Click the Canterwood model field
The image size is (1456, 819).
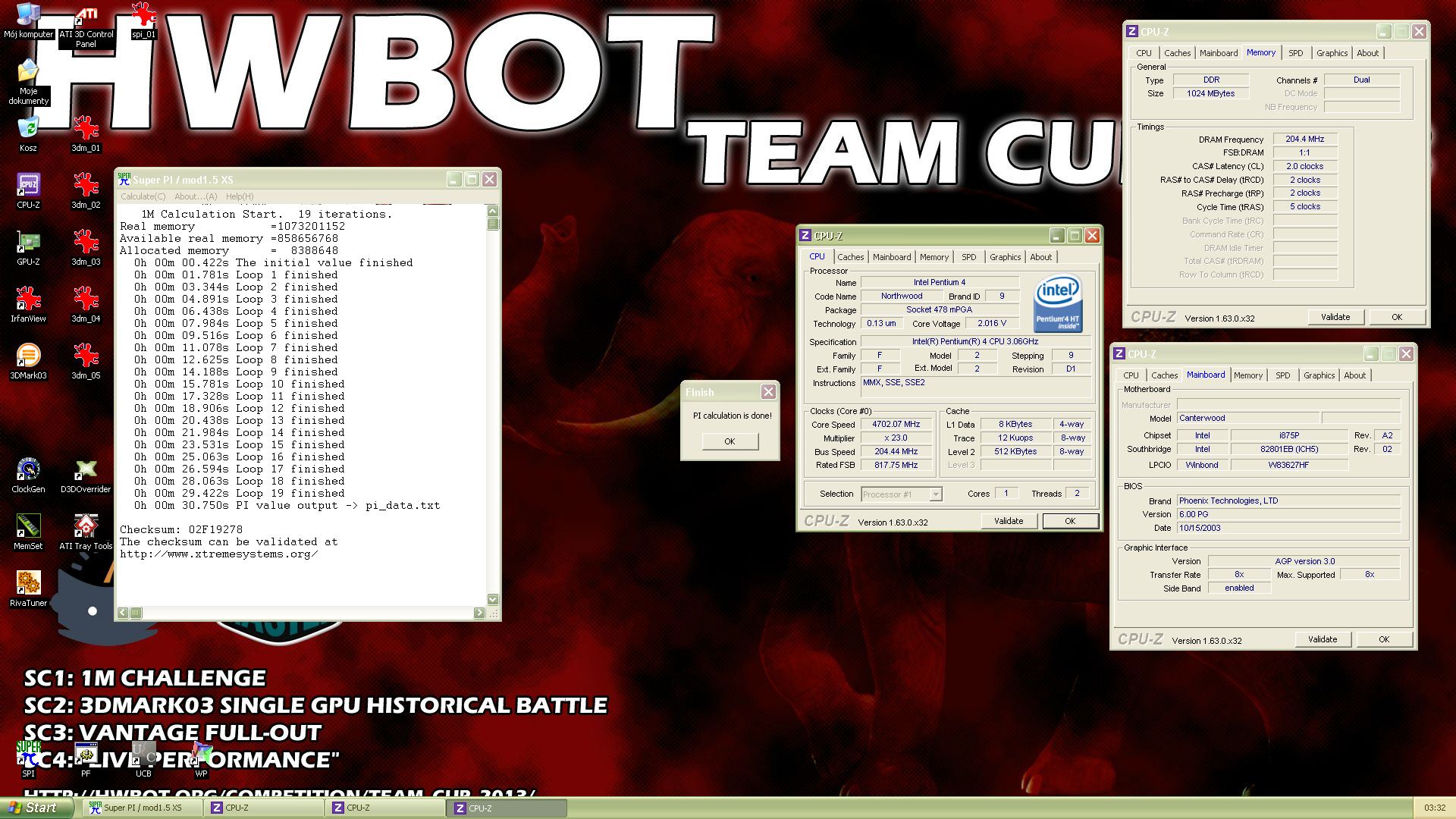click(x=1247, y=419)
